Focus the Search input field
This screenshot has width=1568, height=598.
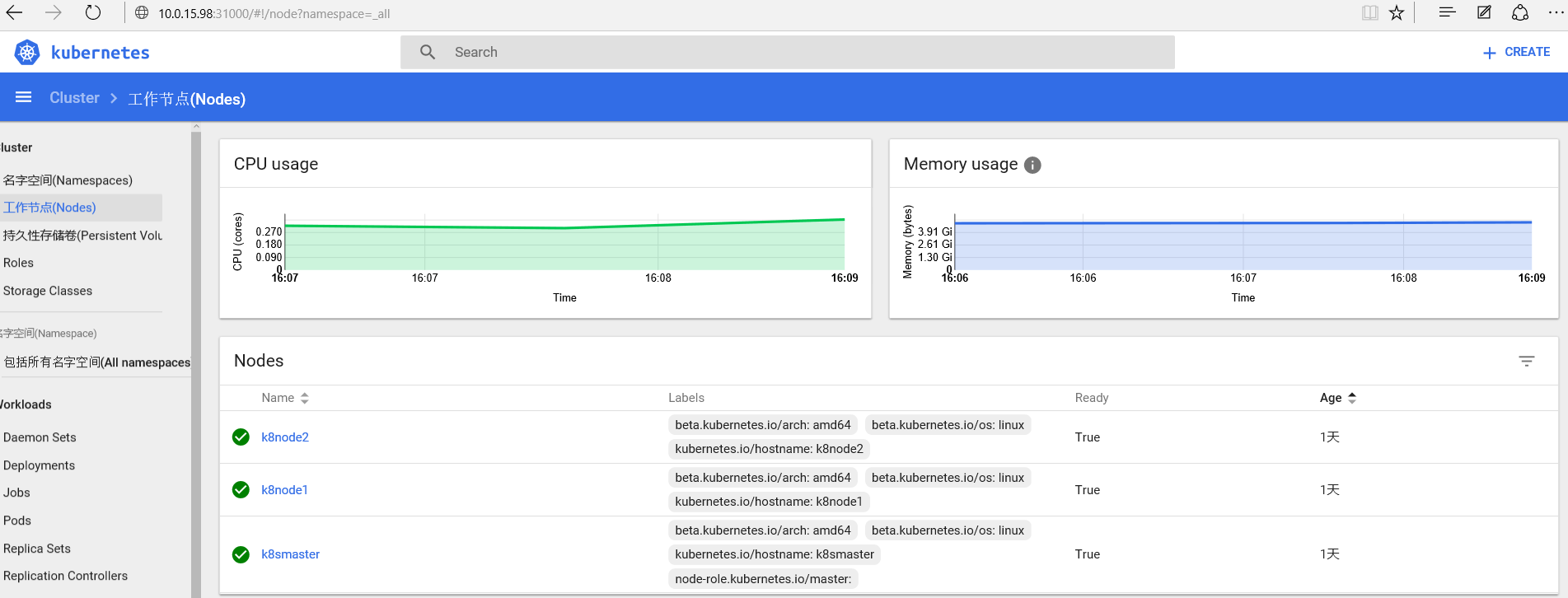tap(787, 52)
